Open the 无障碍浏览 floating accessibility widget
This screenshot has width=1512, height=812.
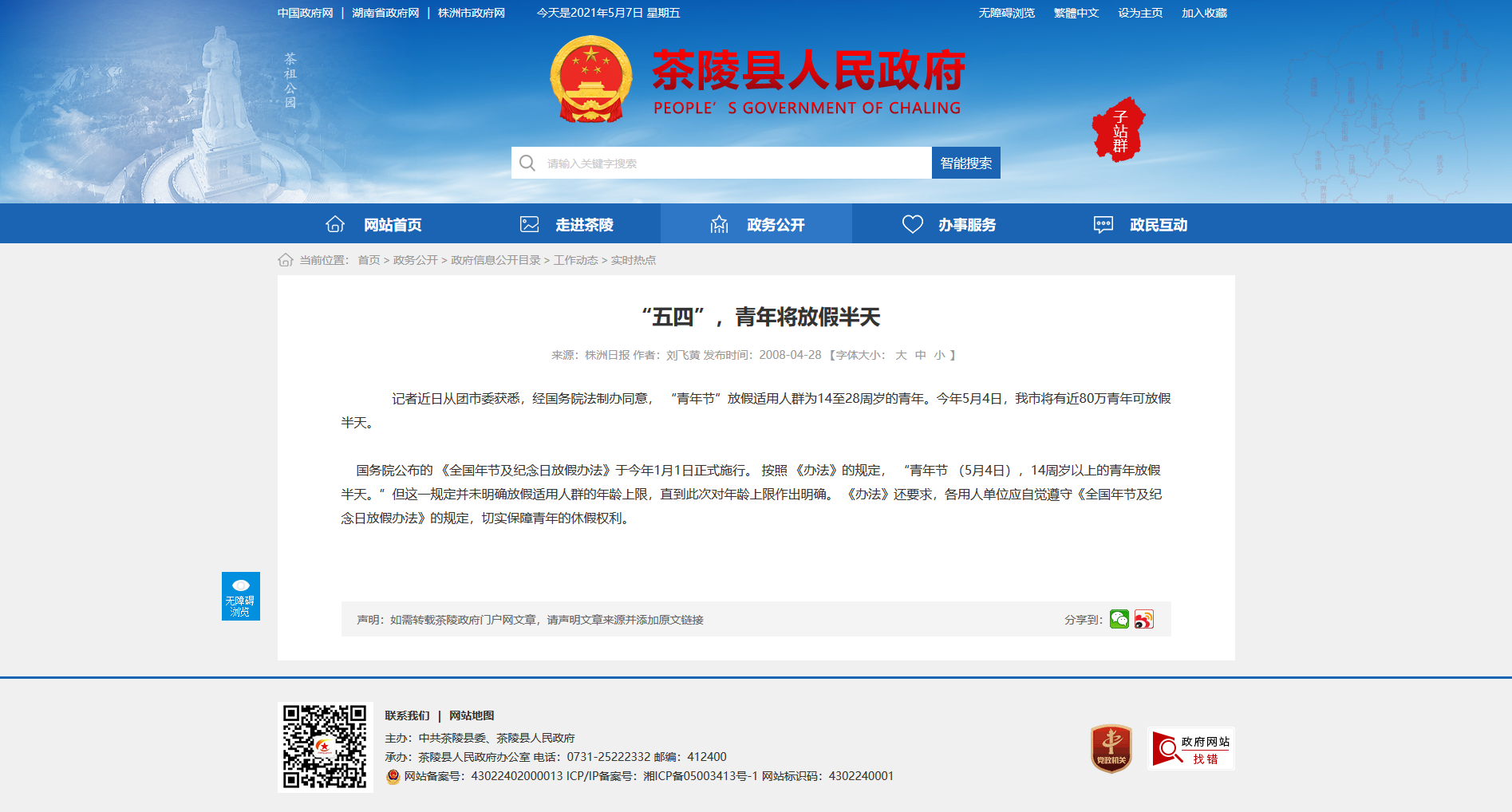coord(240,596)
